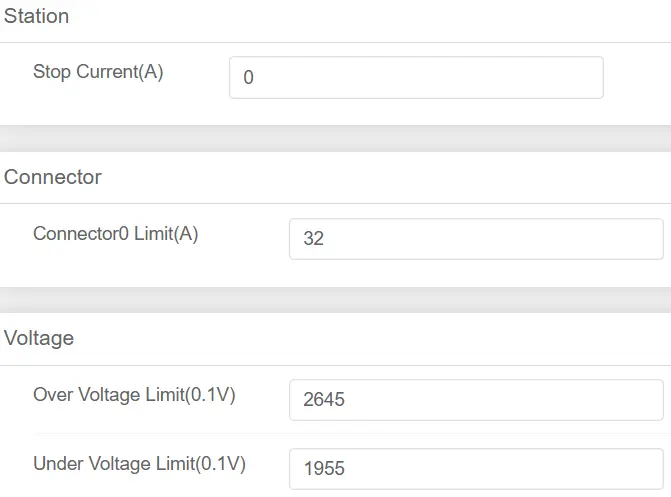Click the Under Voltage Limit input box
The width and height of the screenshot is (671, 497).
click(x=476, y=468)
